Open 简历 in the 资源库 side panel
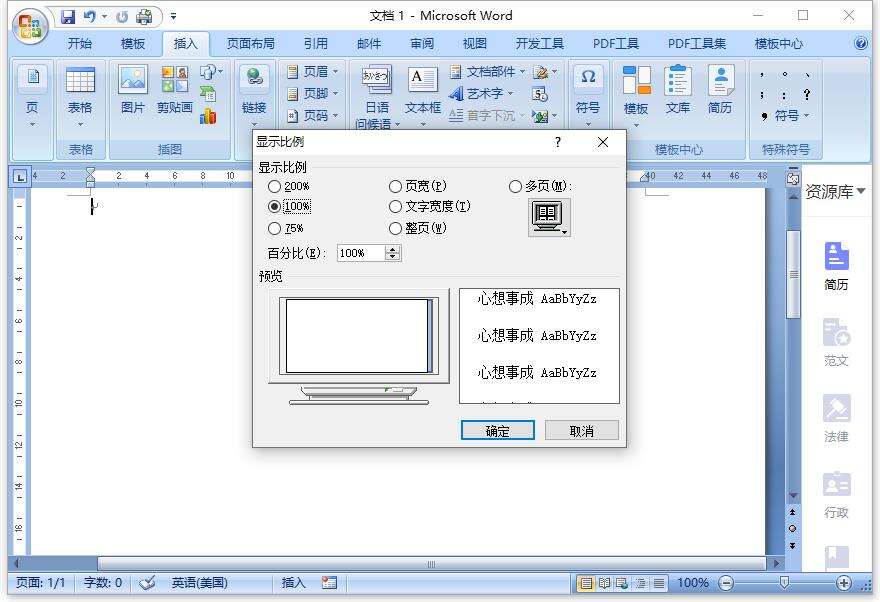The height and width of the screenshot is (602, 880). coord(836,266)
